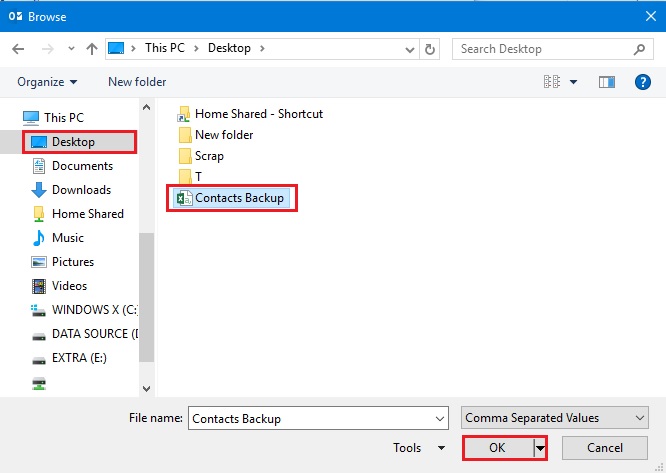Open the view options dropdown arrow

point(573,82)
